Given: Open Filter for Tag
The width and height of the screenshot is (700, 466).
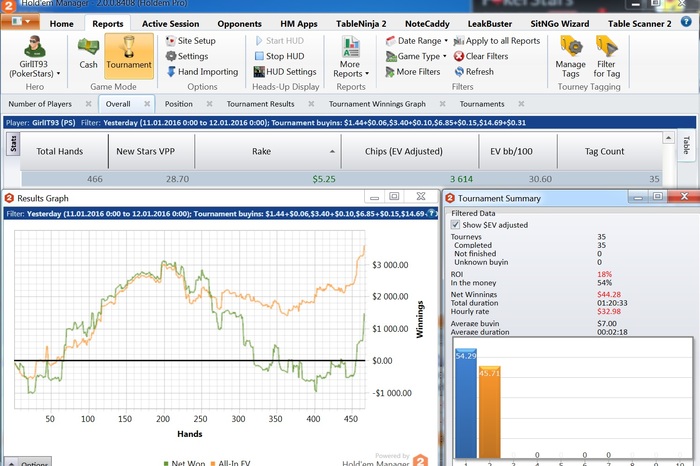Looking at the screenshot, I should pos(607,57).
